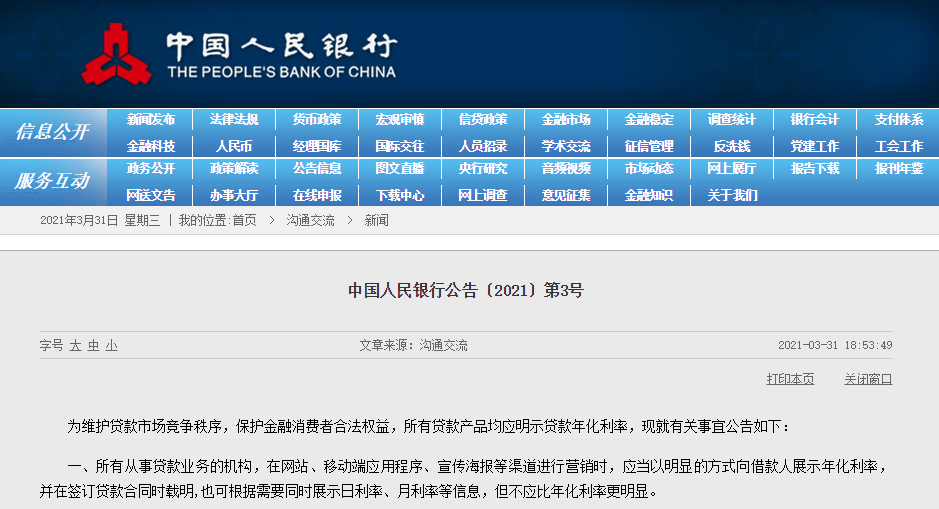Set font size to medium with 中
This screenshot has height=509, width=939.
coord(93,345)
